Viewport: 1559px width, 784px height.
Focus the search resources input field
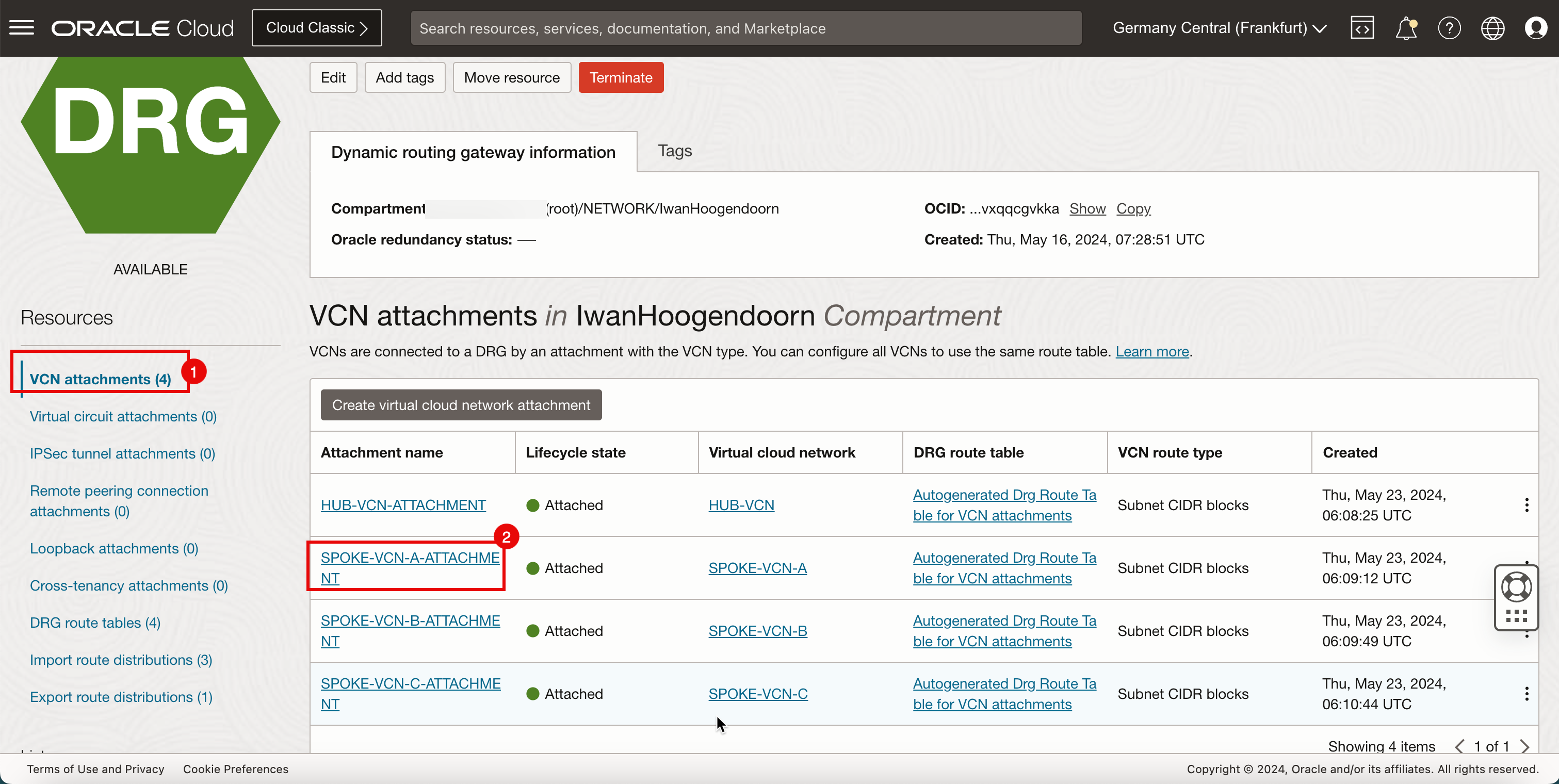[745, 28]
